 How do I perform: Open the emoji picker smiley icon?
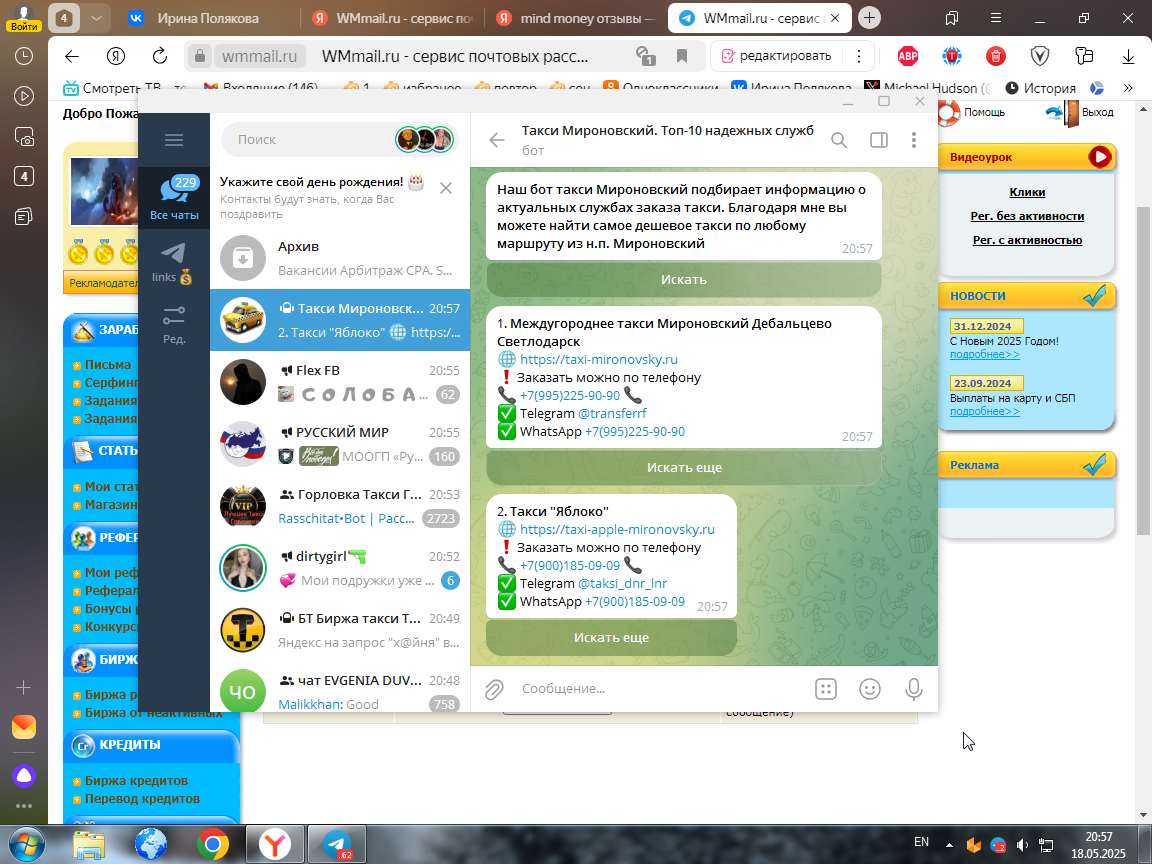[x=870, y=689]
